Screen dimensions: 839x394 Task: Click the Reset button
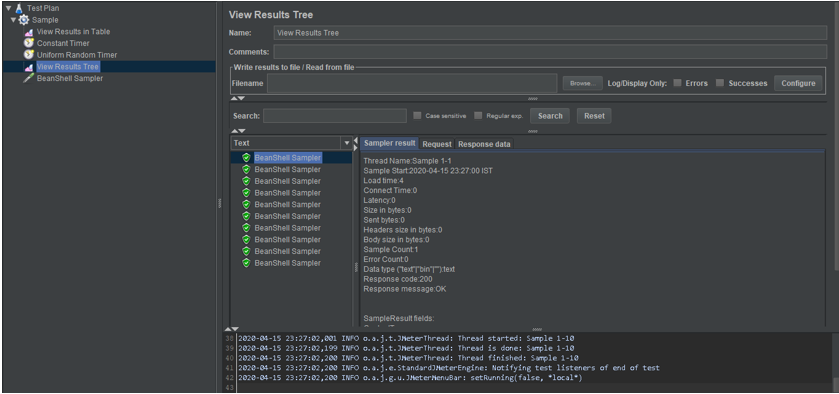pos(594,116)
